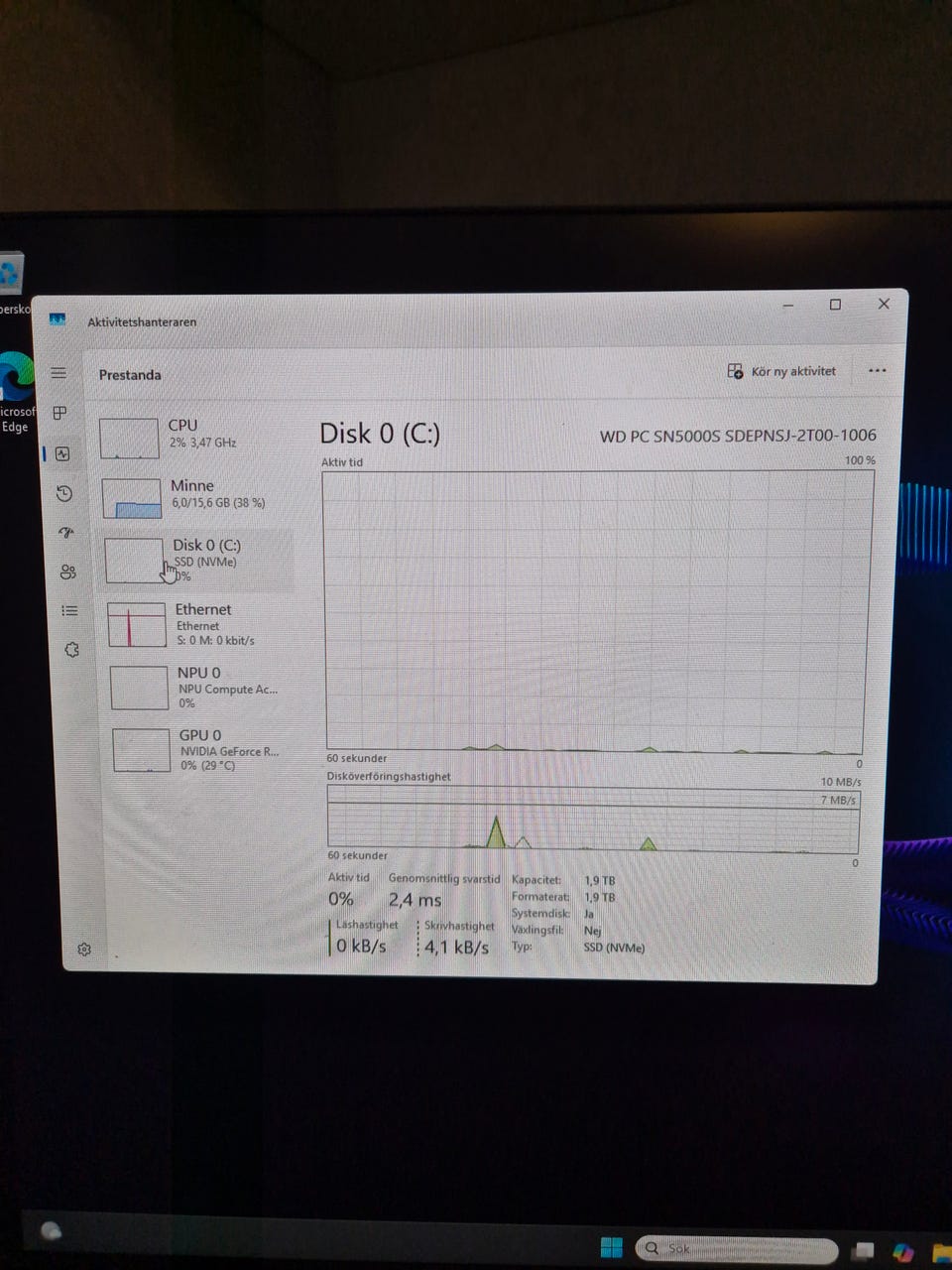952x1270 pixels.
Task: Open the hamburger navigation menu
Action: [x=59, y=373]
